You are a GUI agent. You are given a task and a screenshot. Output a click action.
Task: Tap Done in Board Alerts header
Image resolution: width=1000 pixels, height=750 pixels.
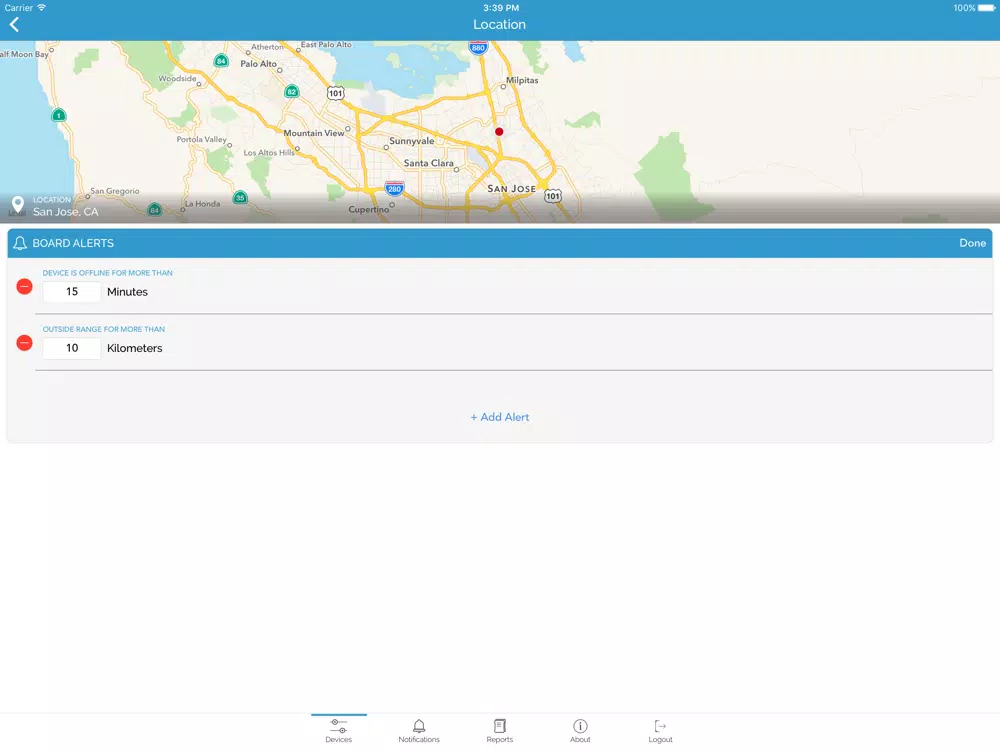[973, 243]
